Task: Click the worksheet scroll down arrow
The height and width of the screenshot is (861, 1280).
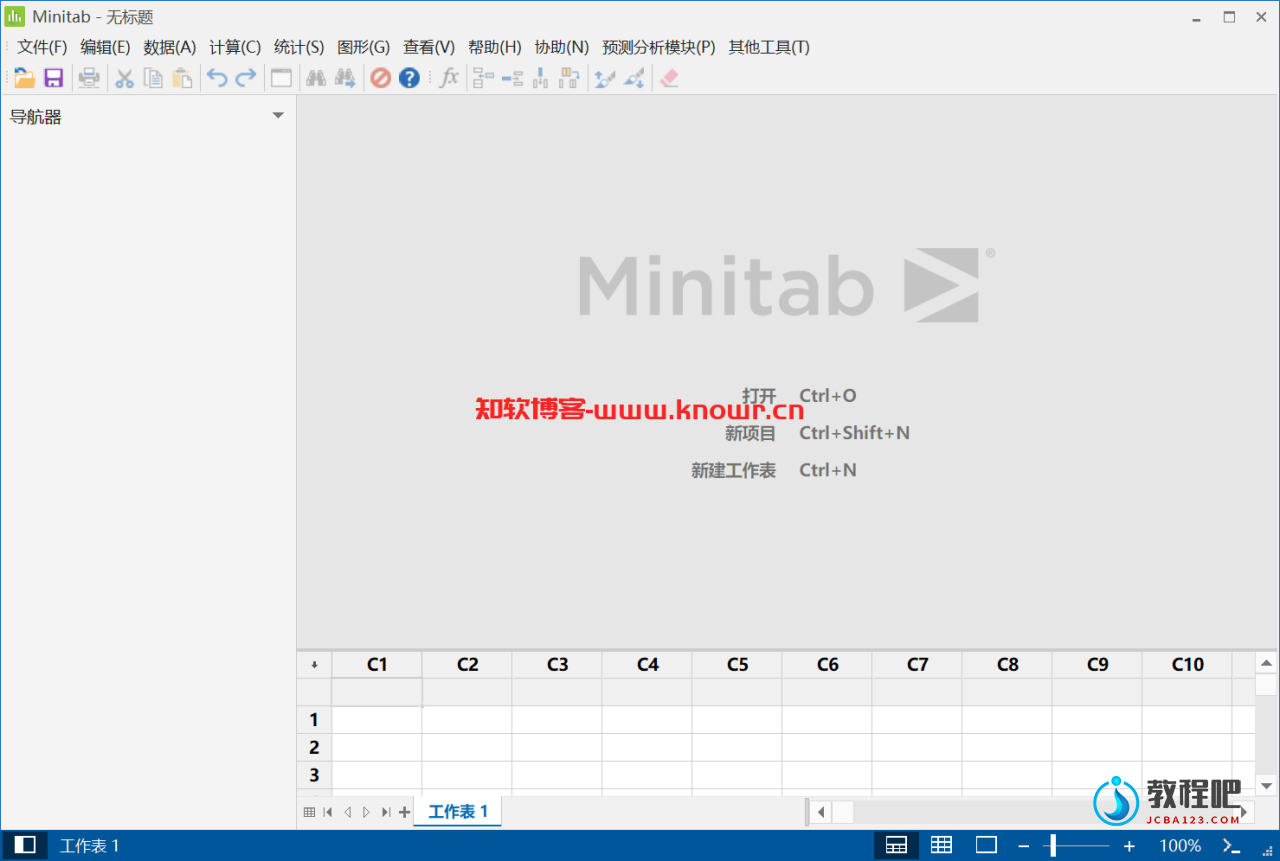Action: tap(1266, 786)
